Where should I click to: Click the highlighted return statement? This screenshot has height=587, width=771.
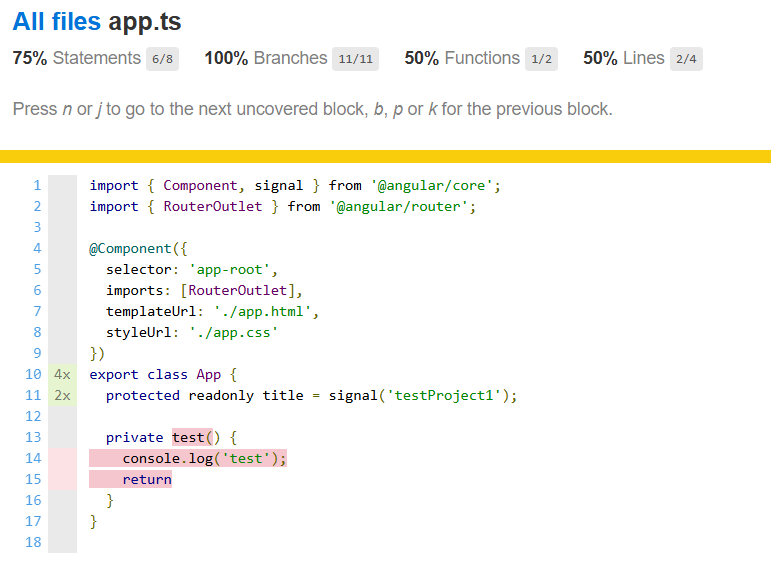pyautogui.click(x=147, y=479)
